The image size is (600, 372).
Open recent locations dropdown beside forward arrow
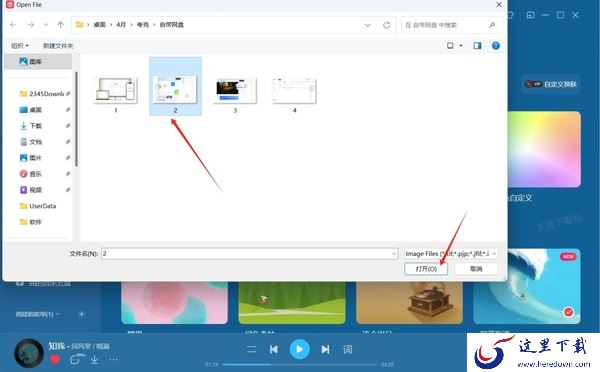click(x=46, y=25)
